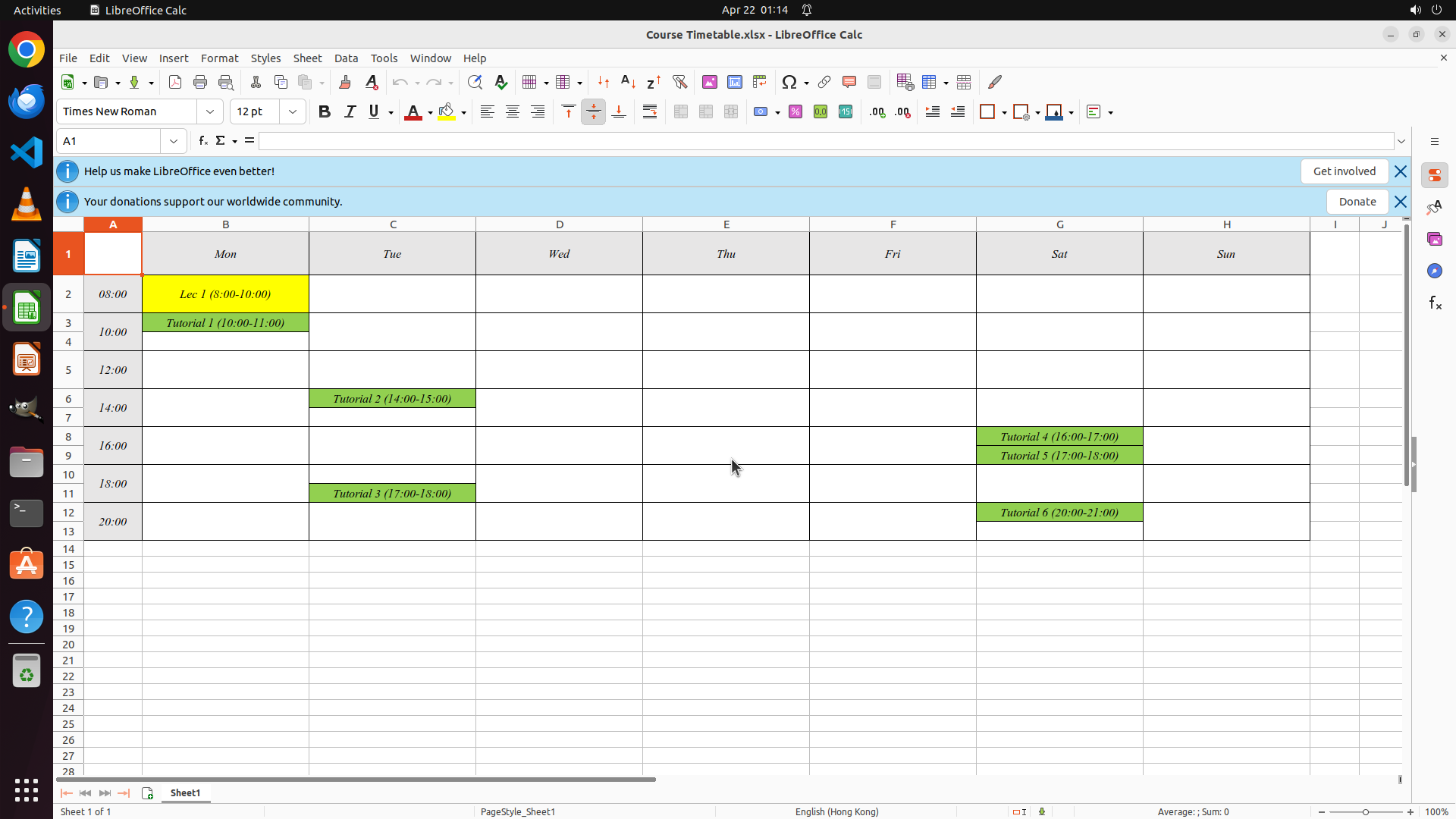
Task: Click the Insert Special Character icon
Action: tap(789, 82)
